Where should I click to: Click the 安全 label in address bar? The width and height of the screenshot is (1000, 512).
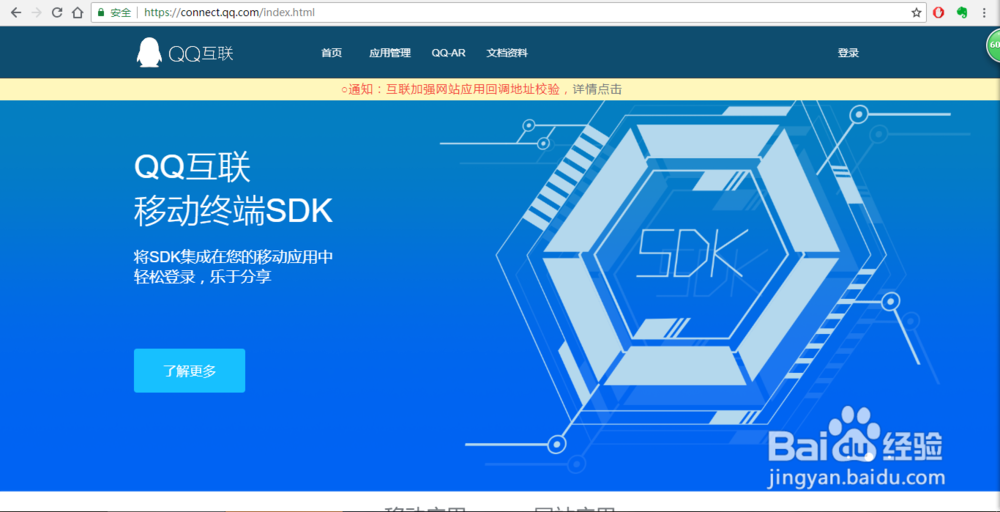(121, 12)
